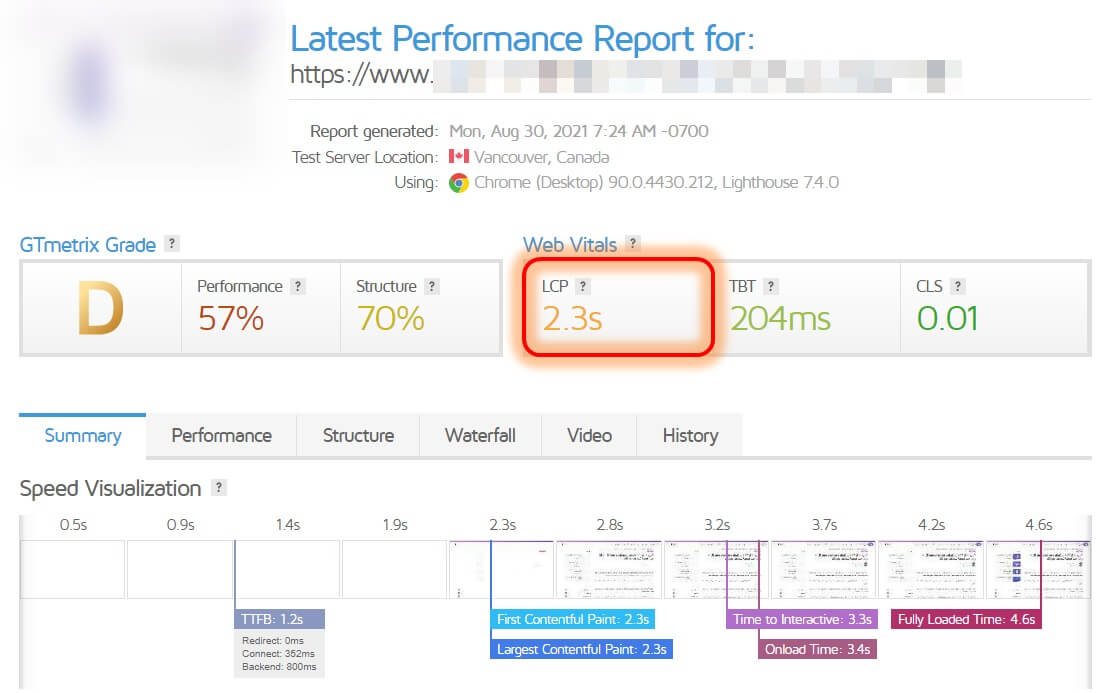
Task: Click the LCP question mark icon
Action: click(583, 286)
